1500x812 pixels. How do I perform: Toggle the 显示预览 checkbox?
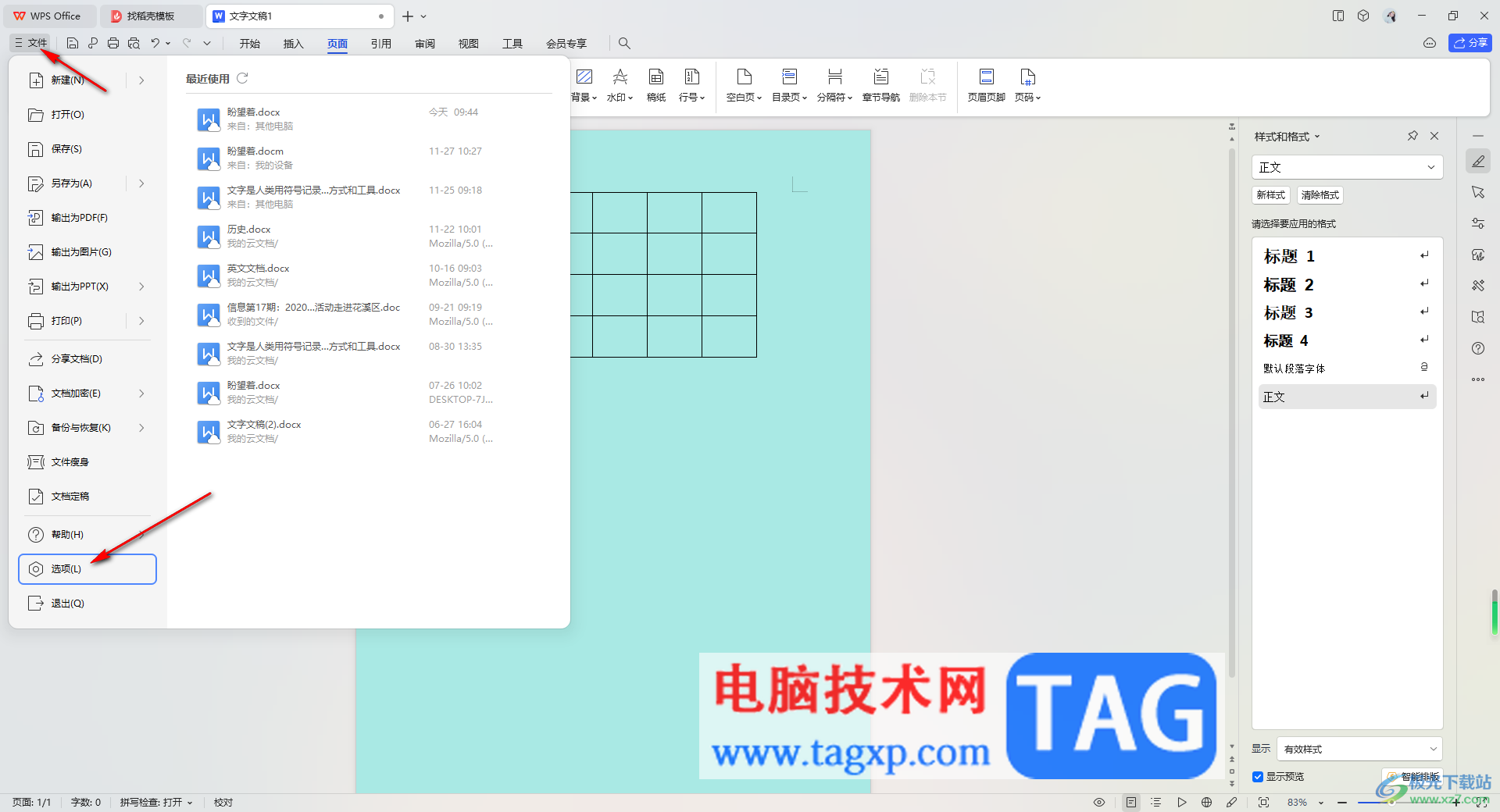pyautogui.click(x=1258, y=777)
